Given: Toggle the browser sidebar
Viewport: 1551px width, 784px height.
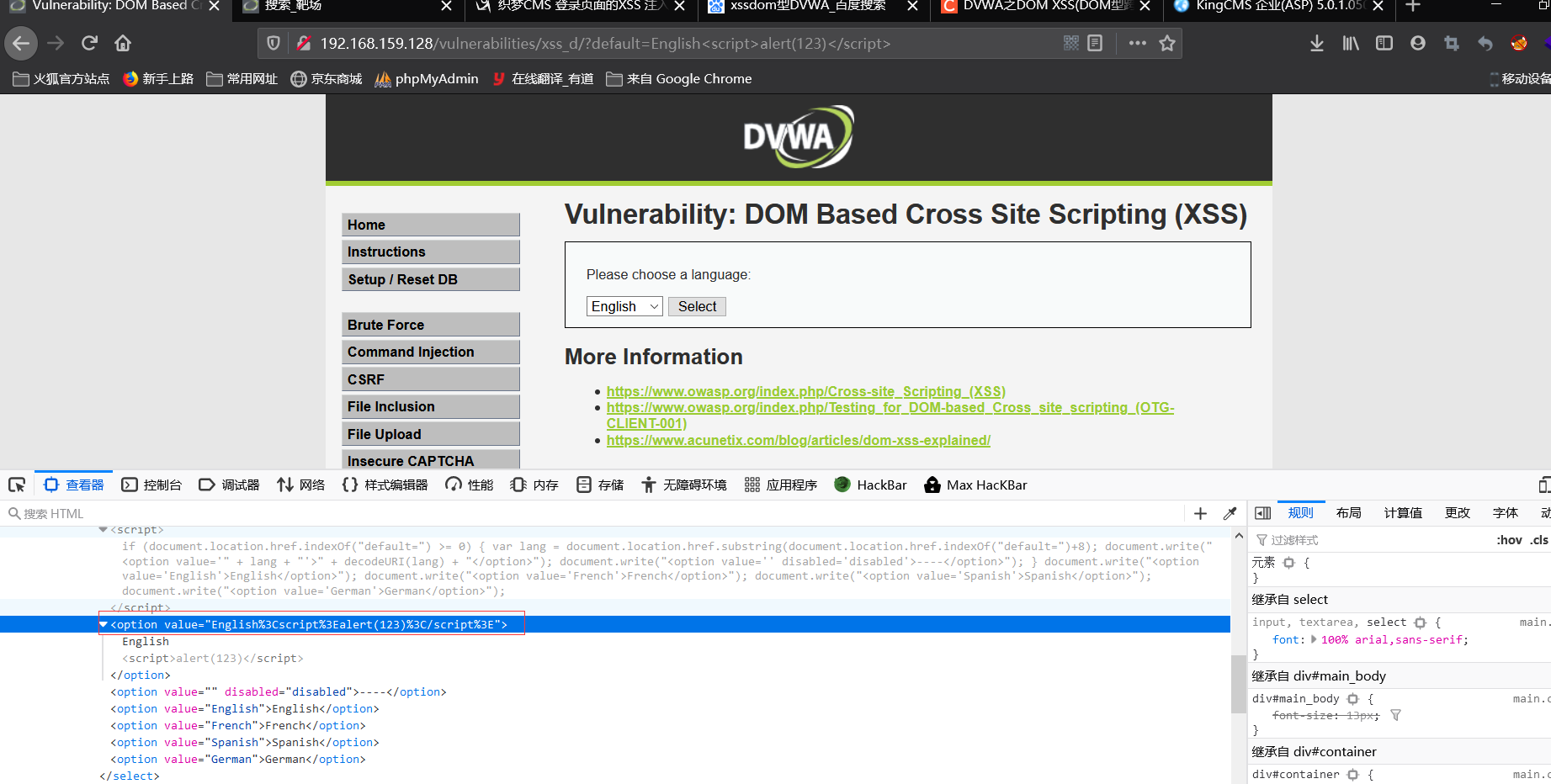Looking at the screenshot, I should click(x=1384, y=43).
